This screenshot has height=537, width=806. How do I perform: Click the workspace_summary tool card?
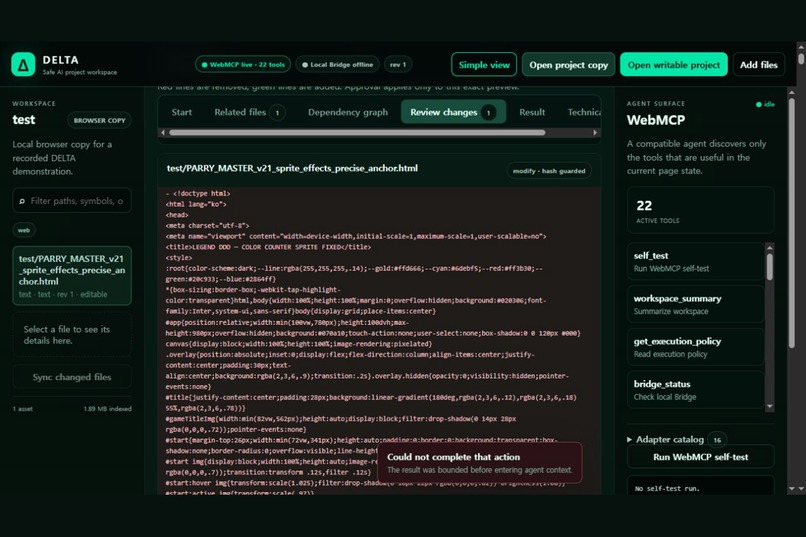[x=695, y=304]
